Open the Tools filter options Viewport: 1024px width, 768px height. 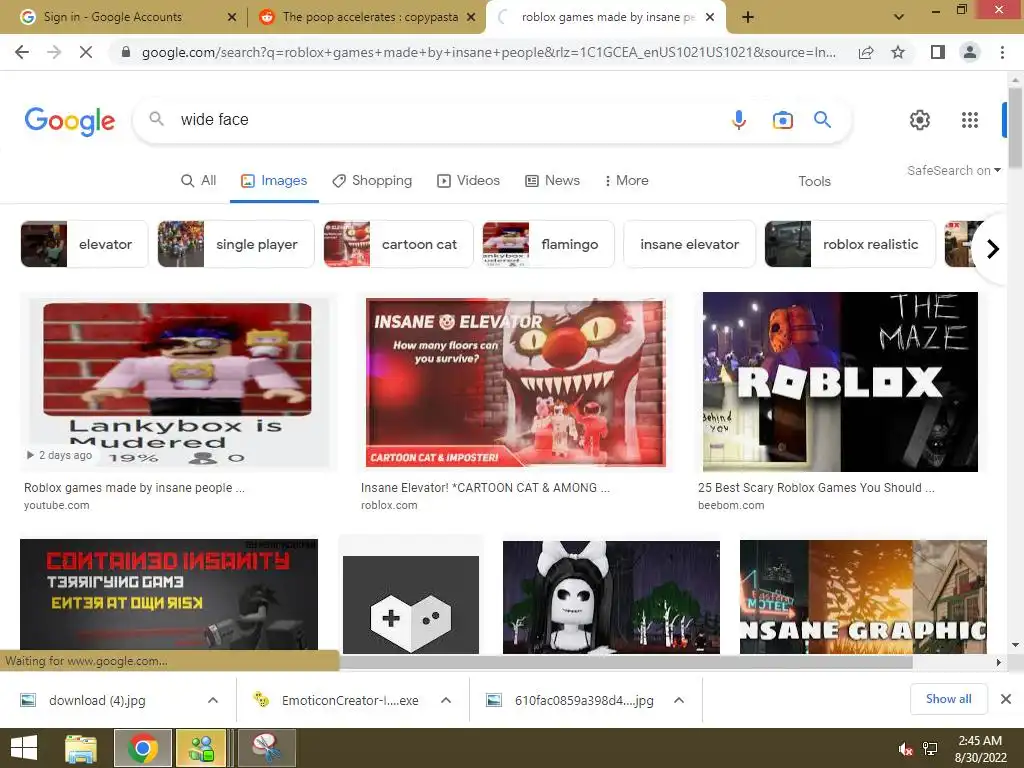814,181
